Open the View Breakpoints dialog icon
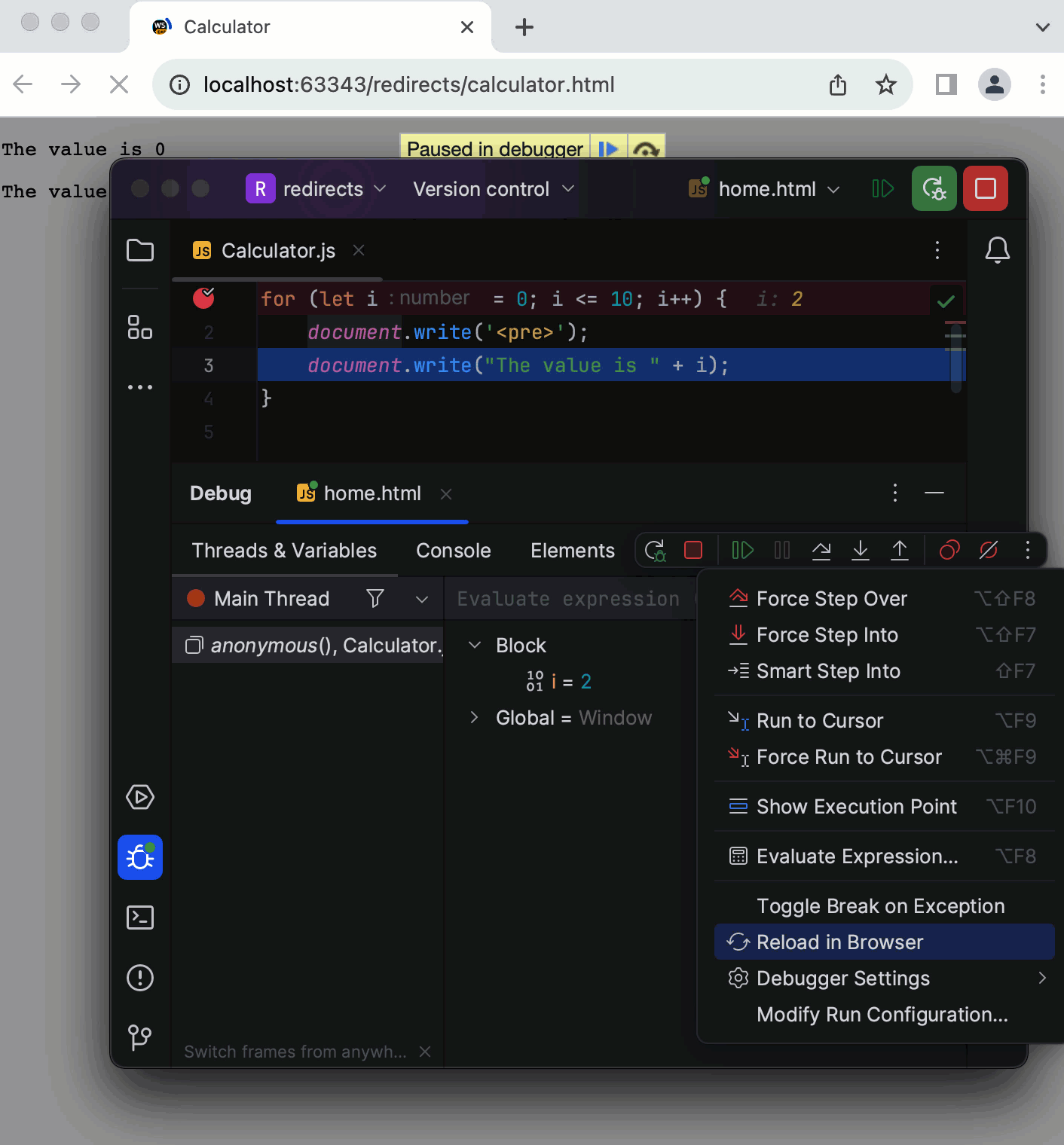 point(949,550)
